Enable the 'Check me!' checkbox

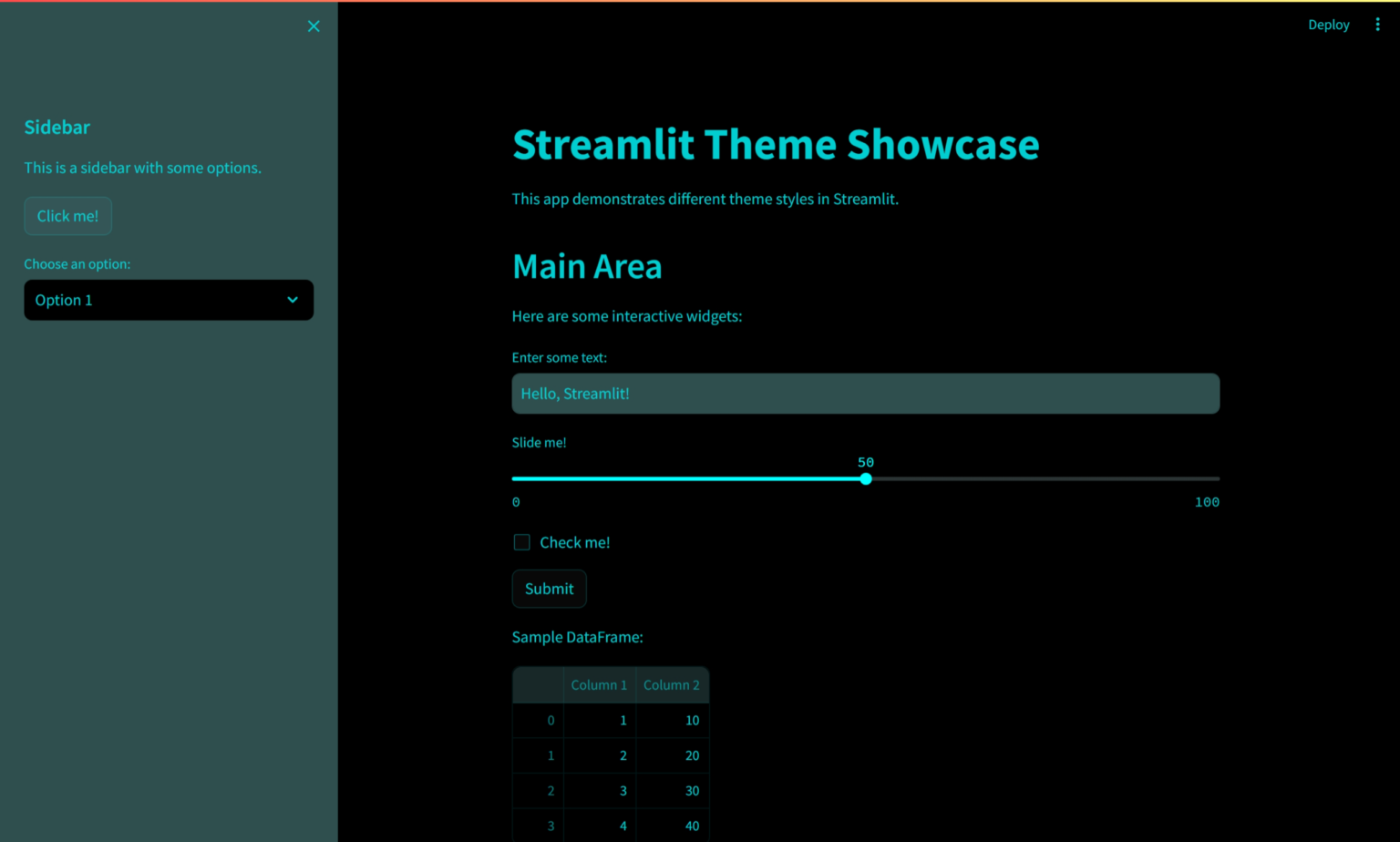(x=521, y=542)
